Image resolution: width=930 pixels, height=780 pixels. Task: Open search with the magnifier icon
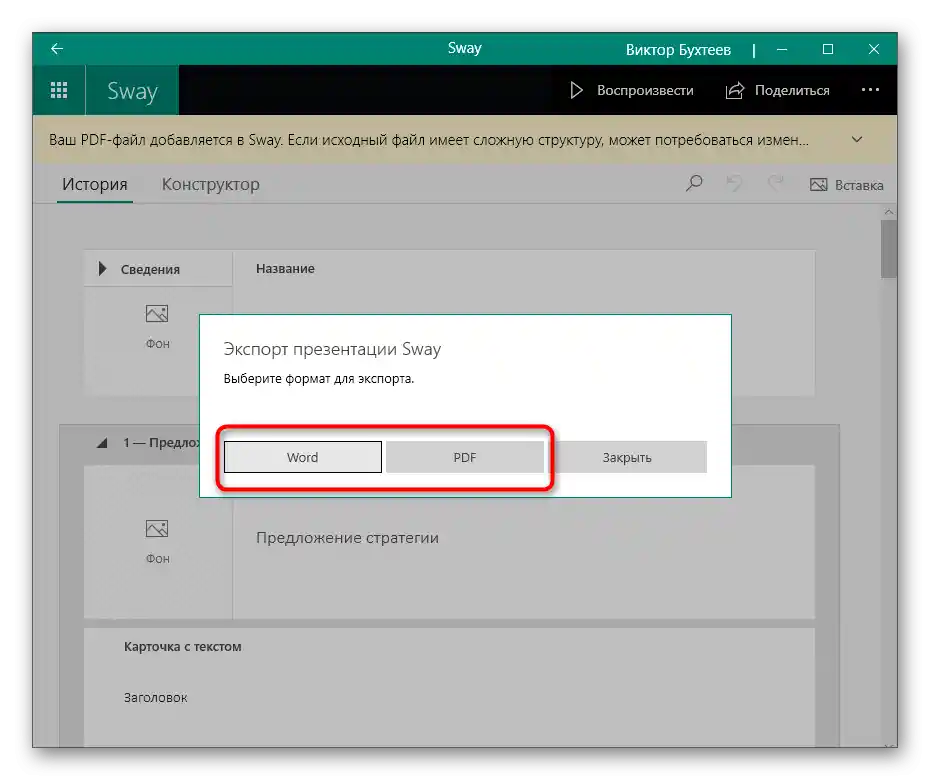(694, 183)
